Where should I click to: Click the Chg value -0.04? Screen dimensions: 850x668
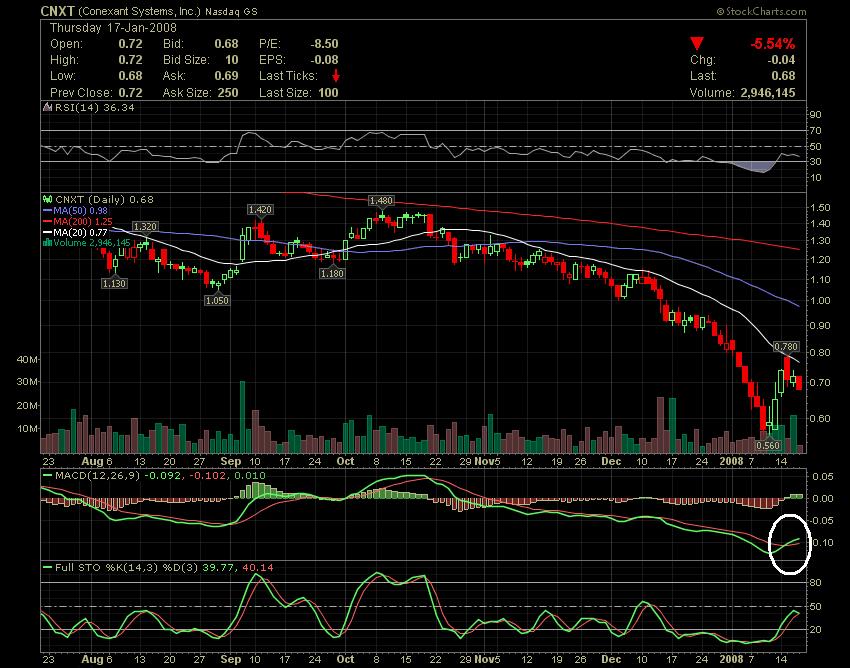(x=781, y=60)
